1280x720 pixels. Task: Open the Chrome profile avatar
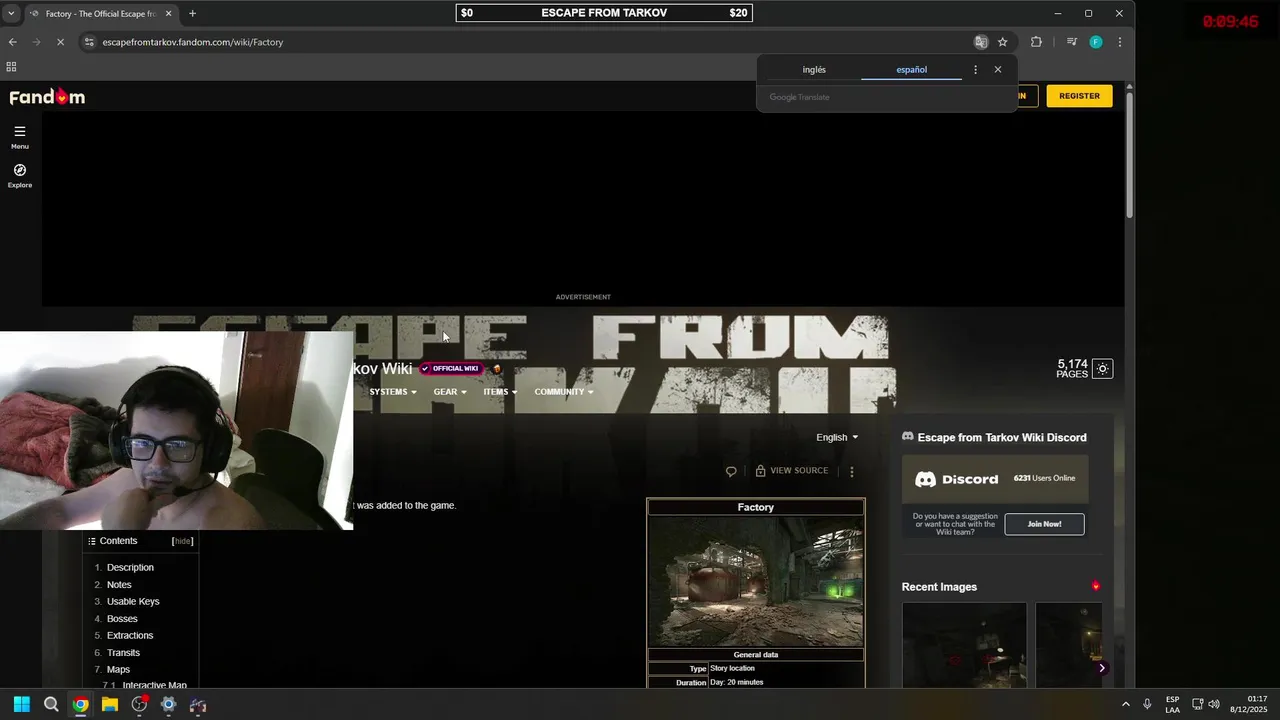tap(1096, 42)
